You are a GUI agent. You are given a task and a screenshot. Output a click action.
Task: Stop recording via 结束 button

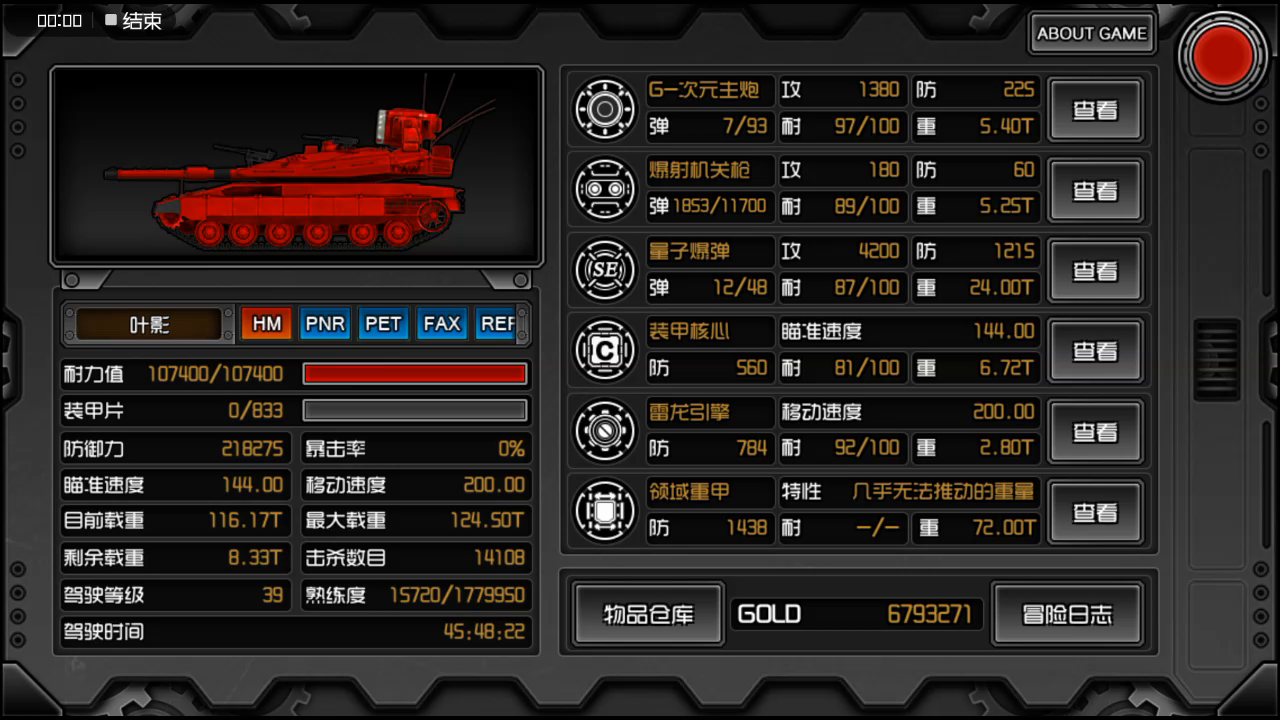click(133, 21)
